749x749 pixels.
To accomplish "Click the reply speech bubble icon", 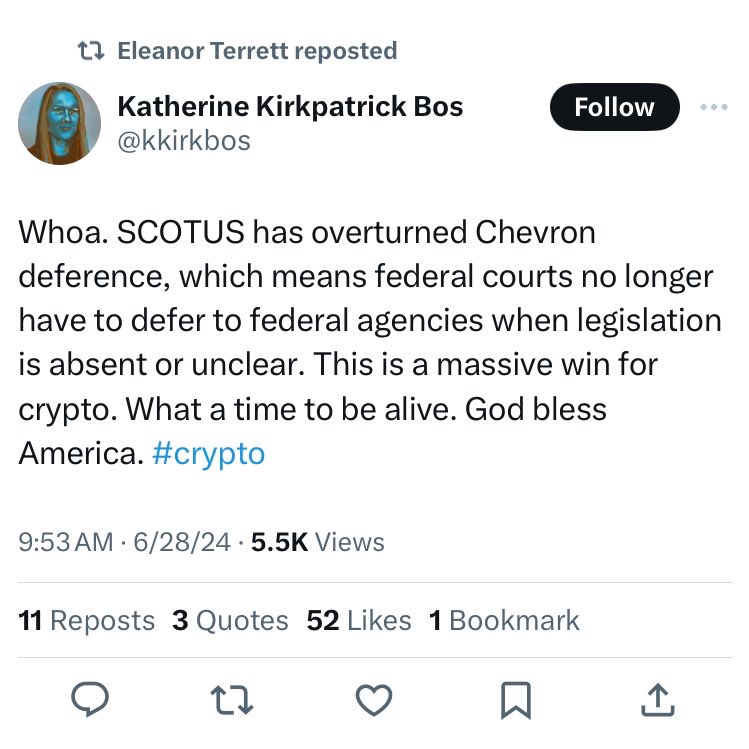I will tap(95, 699).
